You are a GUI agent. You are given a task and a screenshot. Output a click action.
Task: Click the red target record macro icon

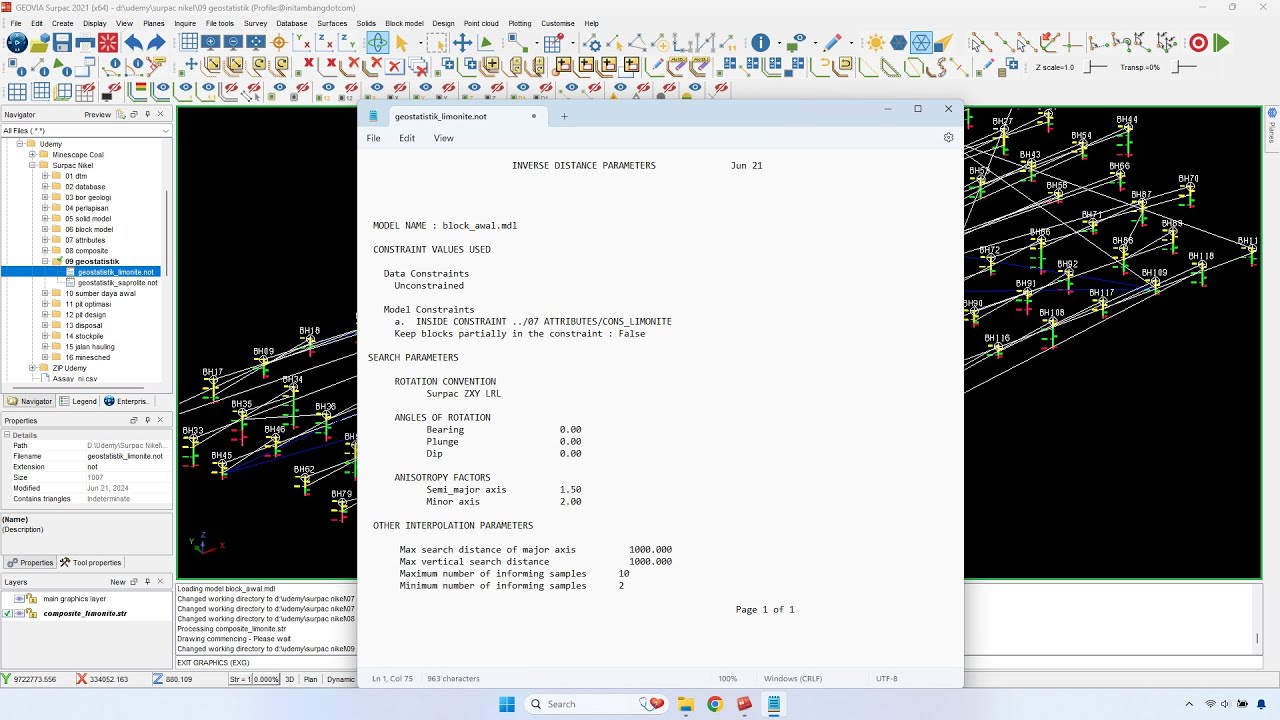(1198, 43)
